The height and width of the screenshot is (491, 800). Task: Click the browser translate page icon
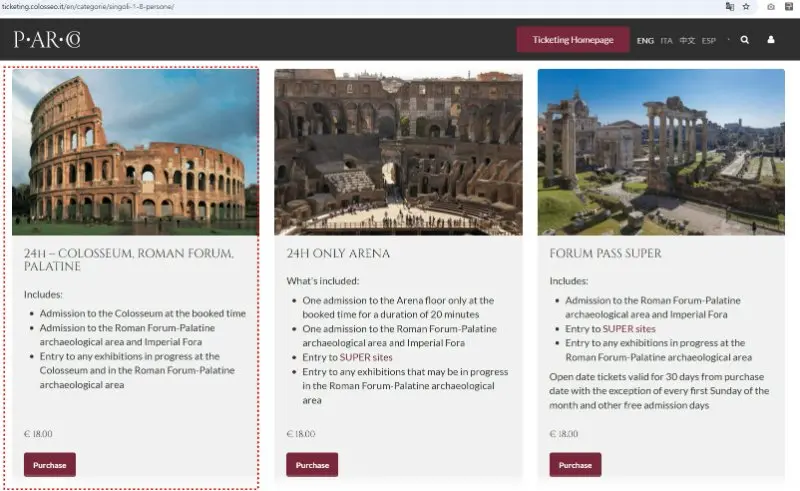(730, 7)
